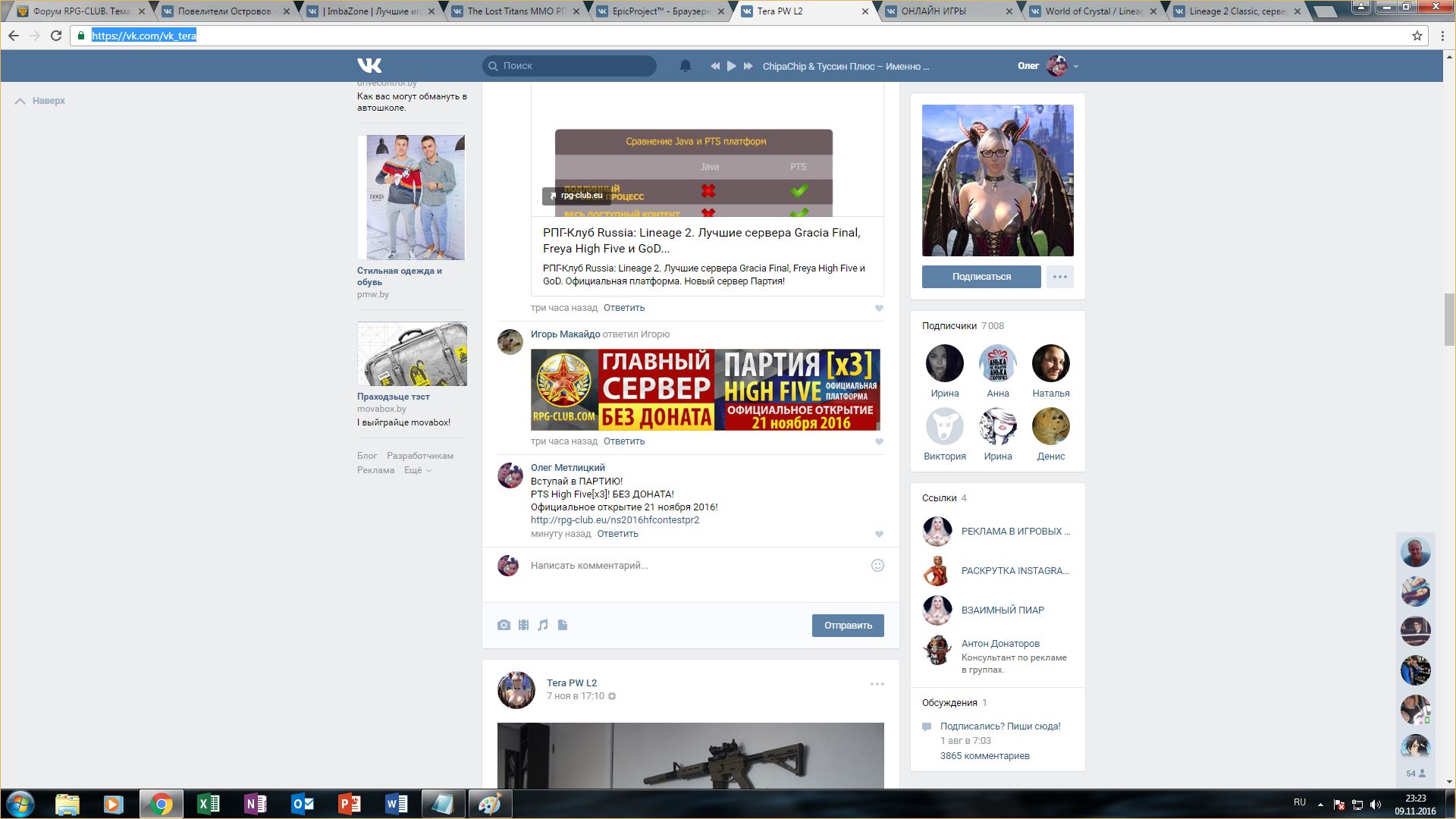Viewport: 1456px width, 819px height.
Task: Bookmark this page with the star icon
Action: point(1417,36)
